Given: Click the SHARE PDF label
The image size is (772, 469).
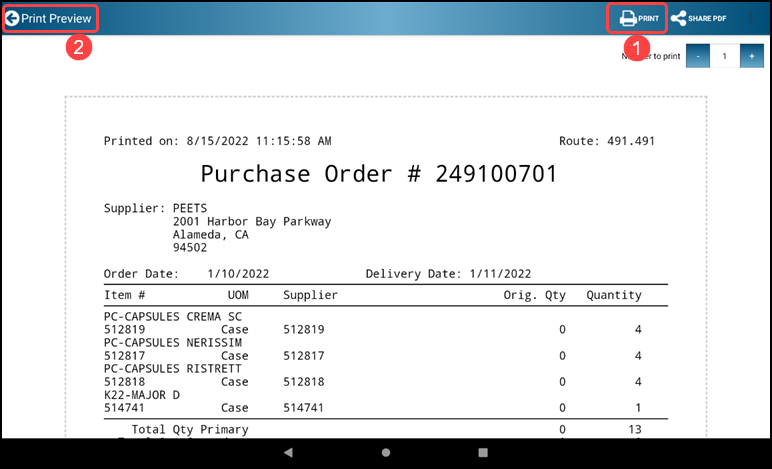Looking at the screenshot, I should pos(707,19).
